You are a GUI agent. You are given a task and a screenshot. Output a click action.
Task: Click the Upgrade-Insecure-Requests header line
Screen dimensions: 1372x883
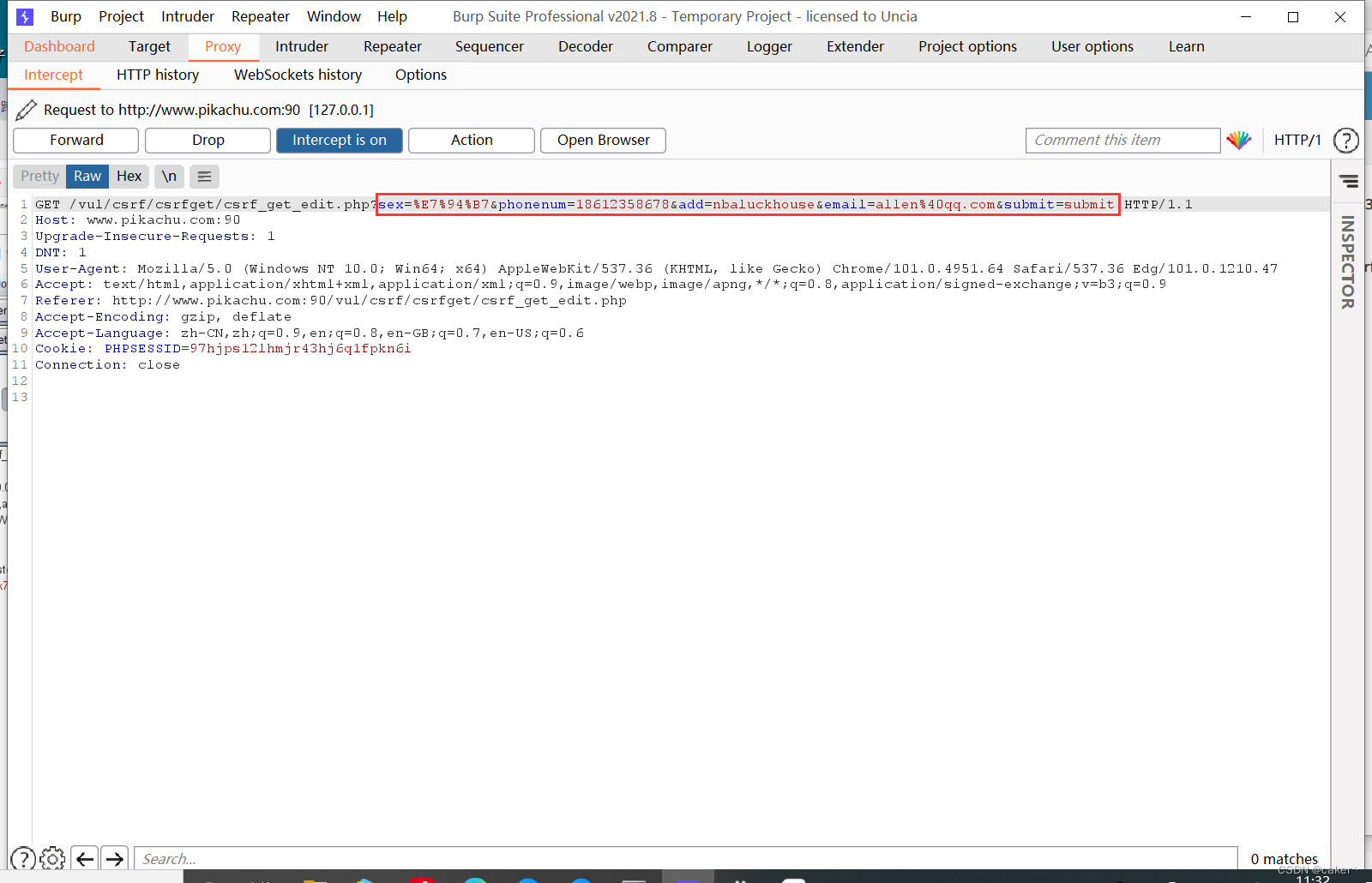[155, 237]
